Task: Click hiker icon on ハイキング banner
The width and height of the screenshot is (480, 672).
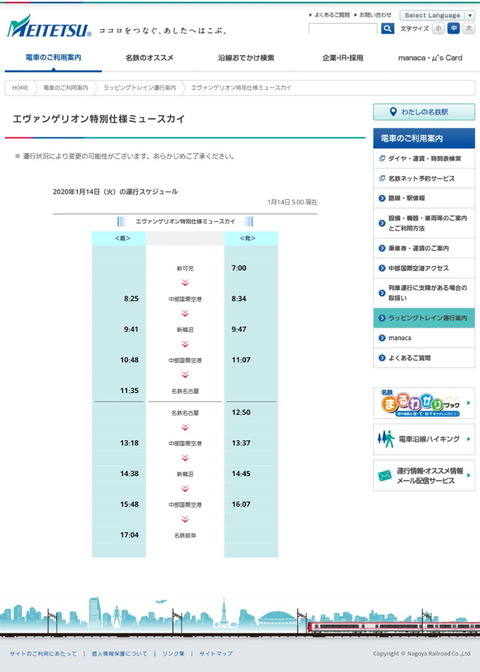Action: click(x=386, y=439)
